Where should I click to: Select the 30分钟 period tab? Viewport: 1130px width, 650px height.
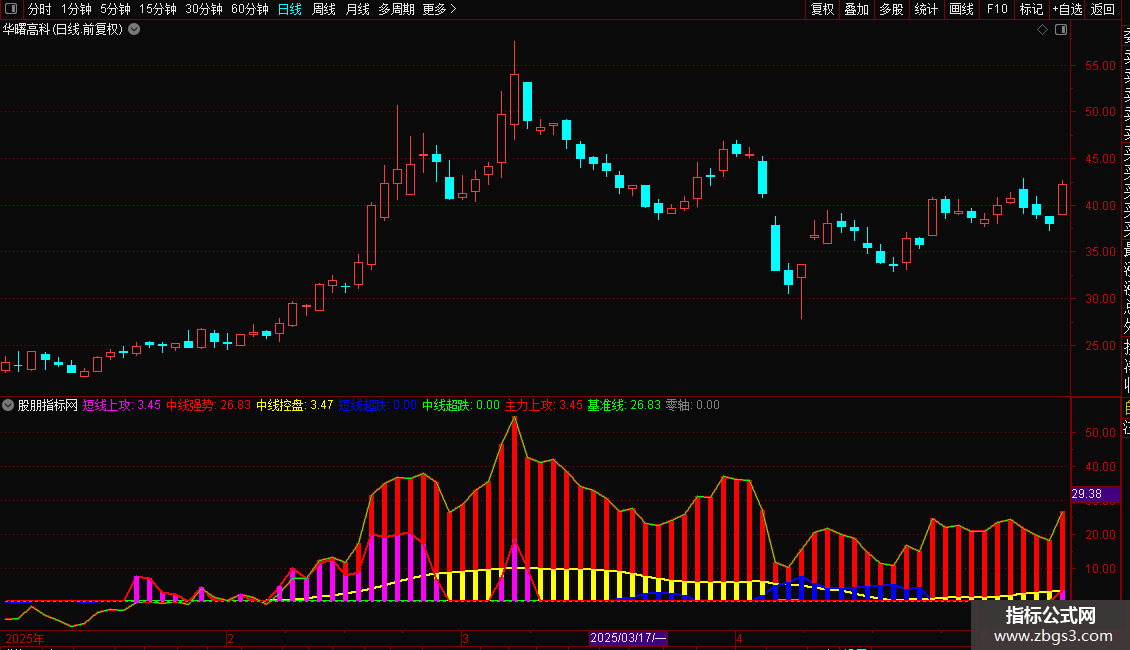pyautogui.click(x=203, y=9)
